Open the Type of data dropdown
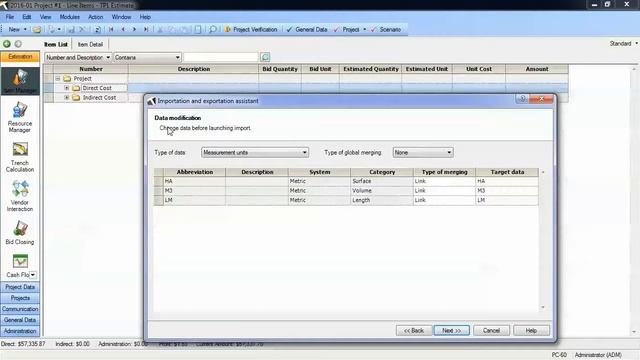The width and height of the screenshot is (640, 360). [x=304, y=153]
